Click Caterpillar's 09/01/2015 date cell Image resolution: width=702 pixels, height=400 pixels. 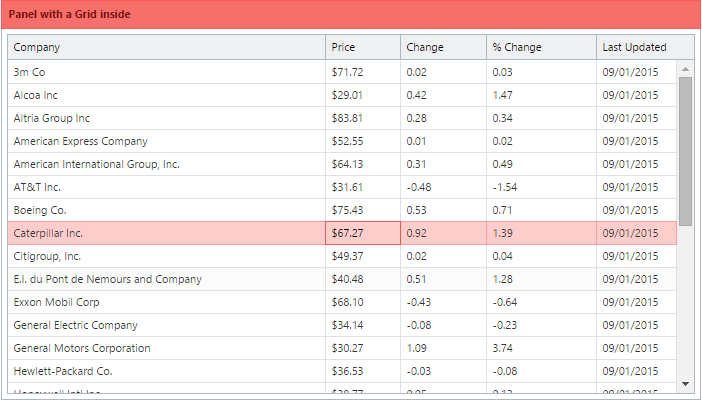click(636, 233)
